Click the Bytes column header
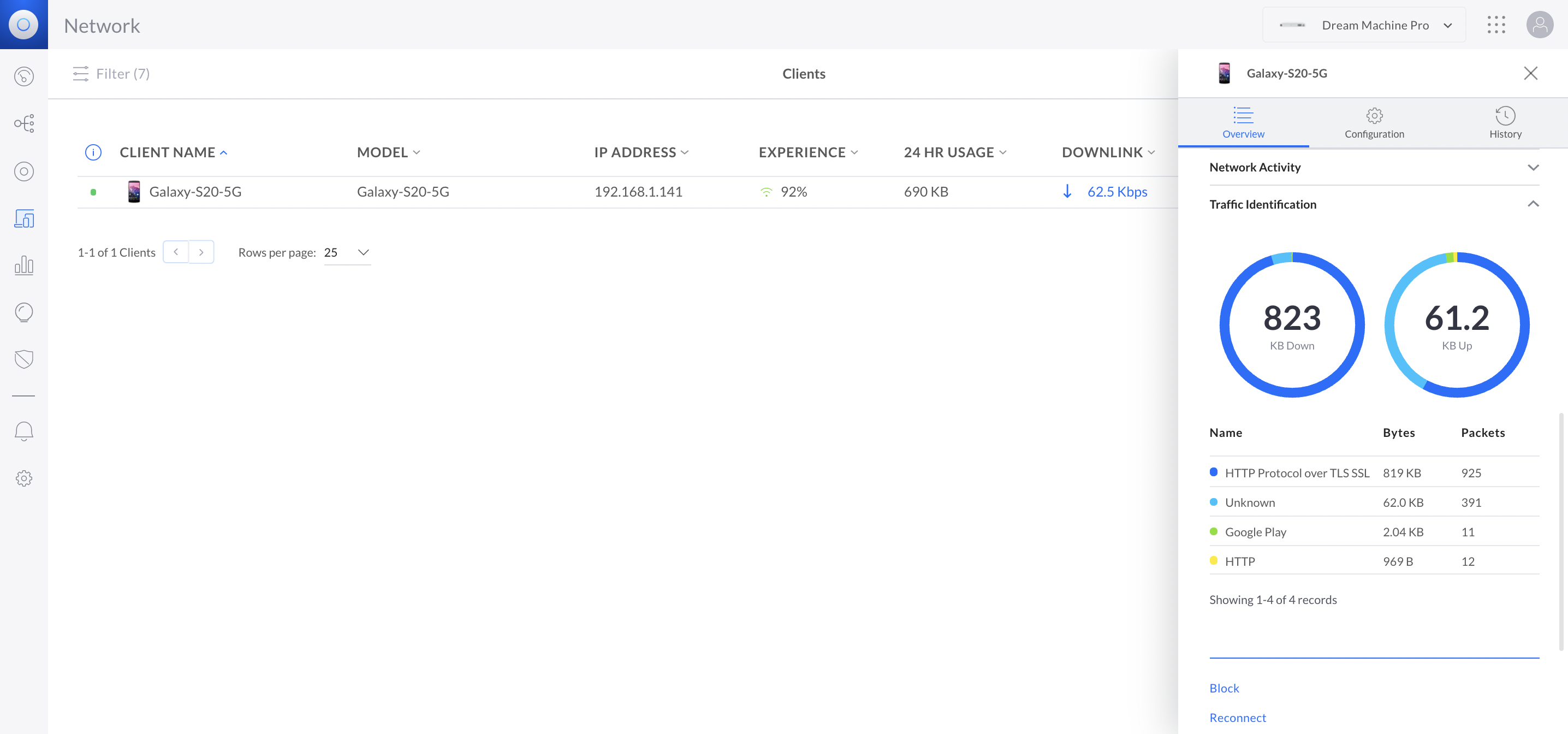The height and width of the screenshot is (734, 1568). pyautogui.click(x=1398, y=433)
